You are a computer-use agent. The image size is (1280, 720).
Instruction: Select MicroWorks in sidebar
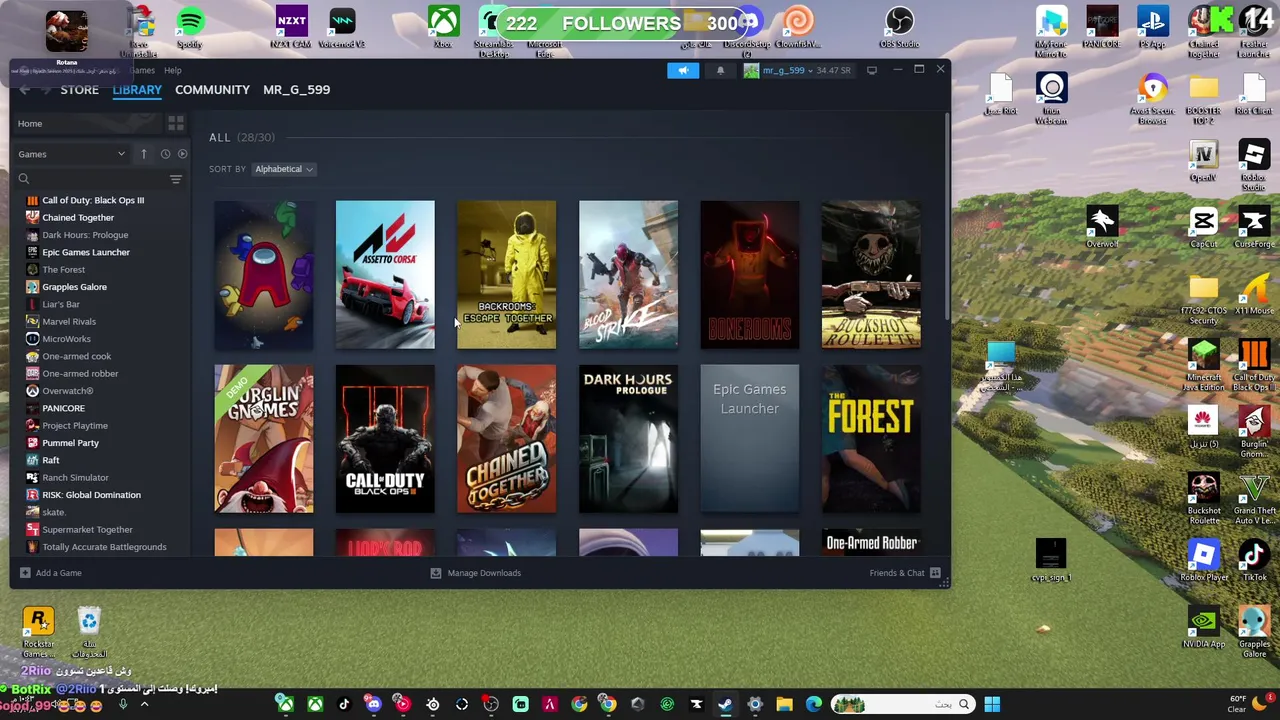pos(66,339)
